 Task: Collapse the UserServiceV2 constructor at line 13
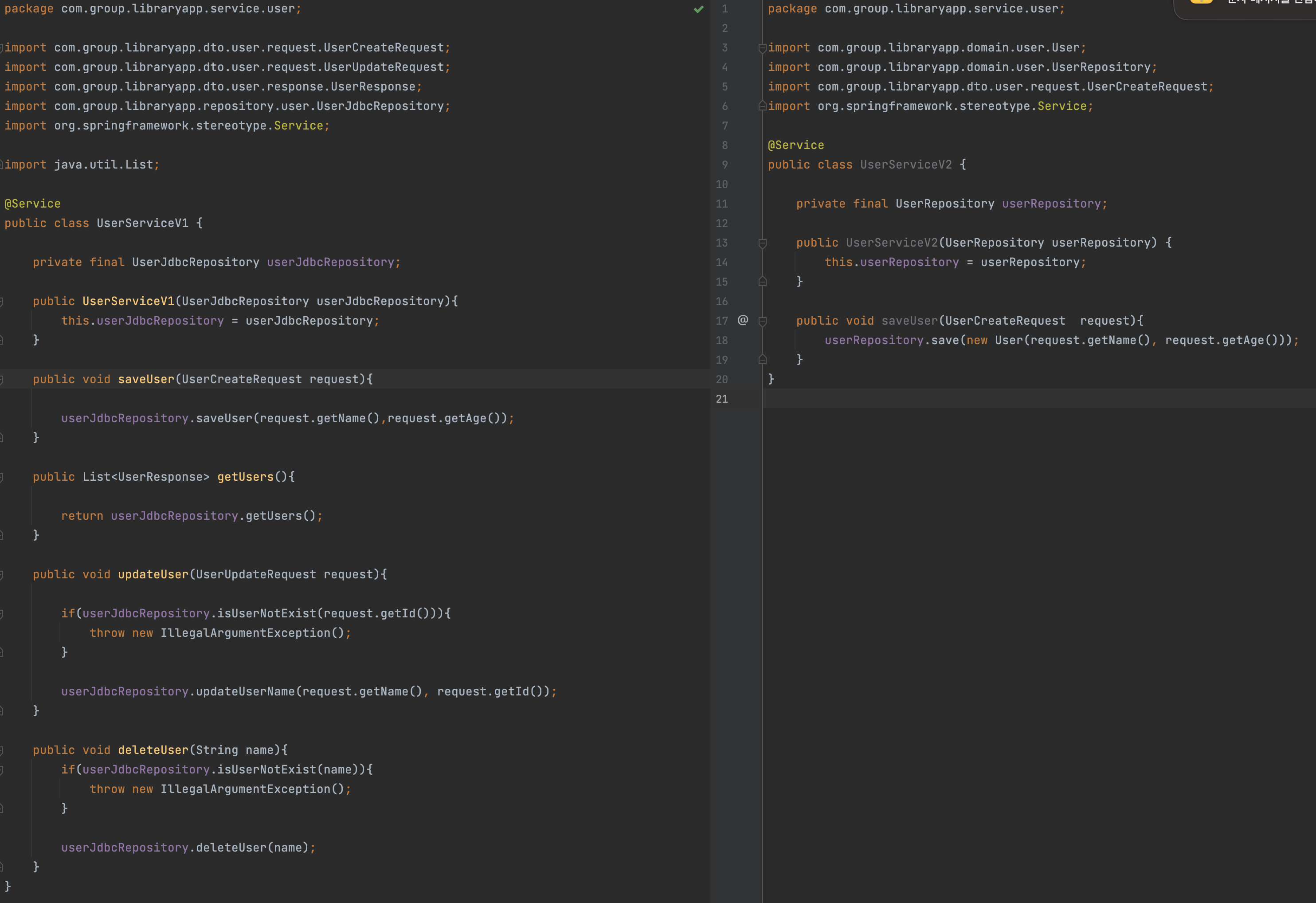point(762,243)
